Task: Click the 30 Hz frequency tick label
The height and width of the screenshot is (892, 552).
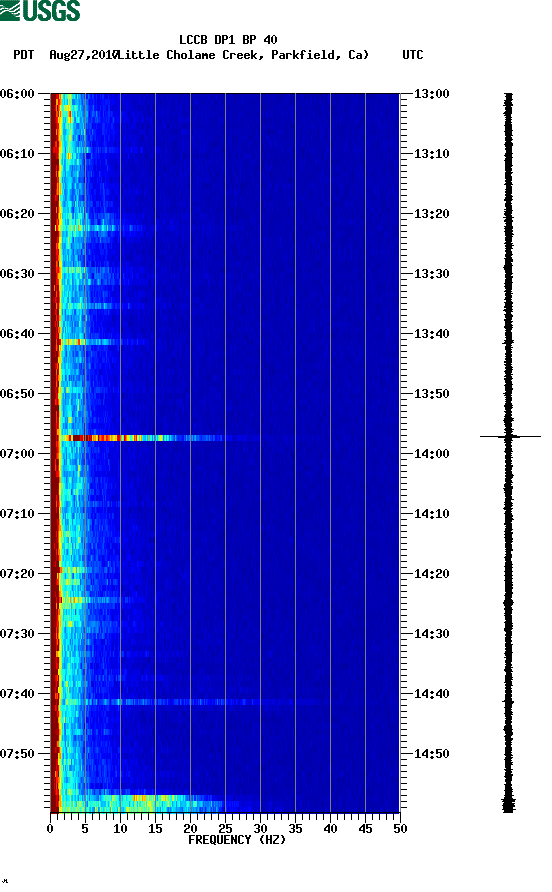Action: (260, 829)
